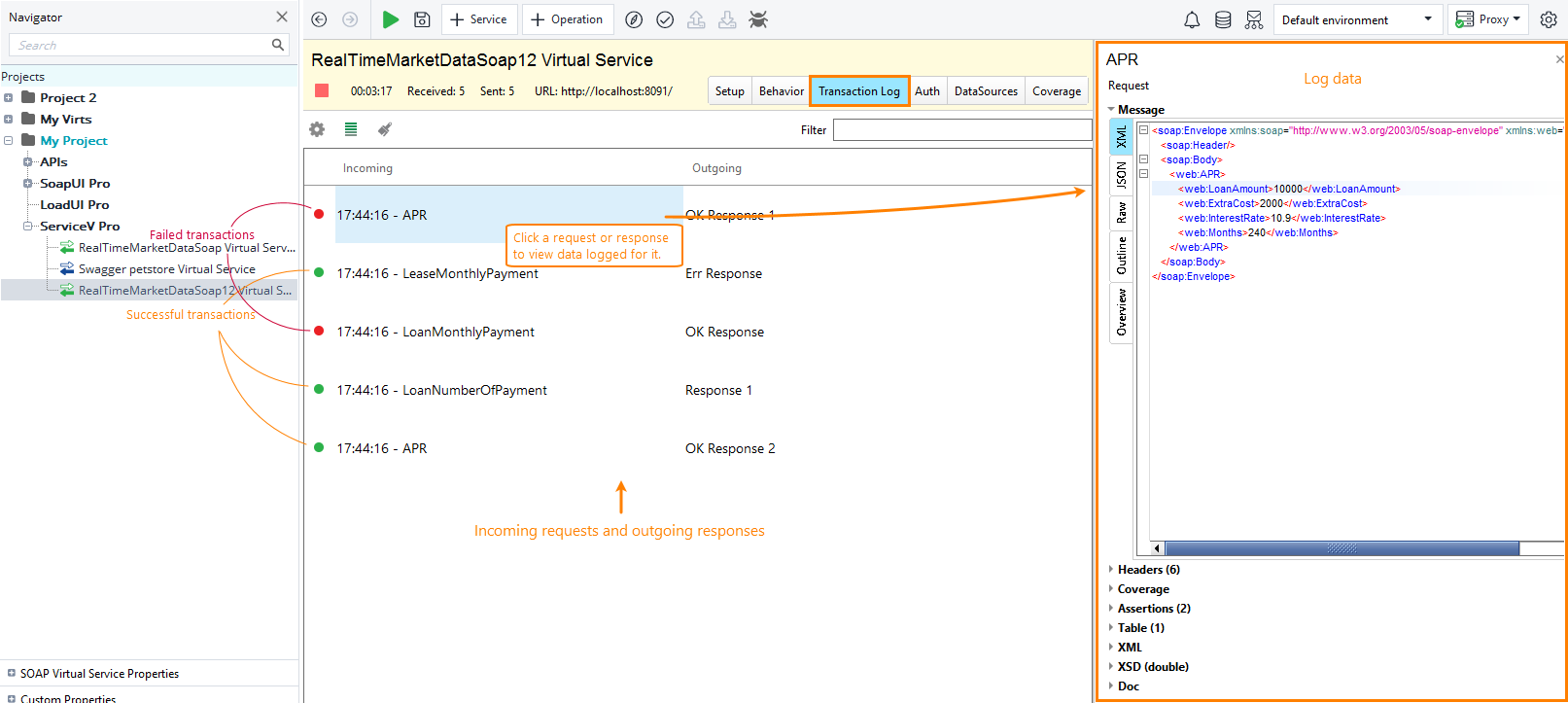
Task: Add a new Operation
Action: (568, 19)
